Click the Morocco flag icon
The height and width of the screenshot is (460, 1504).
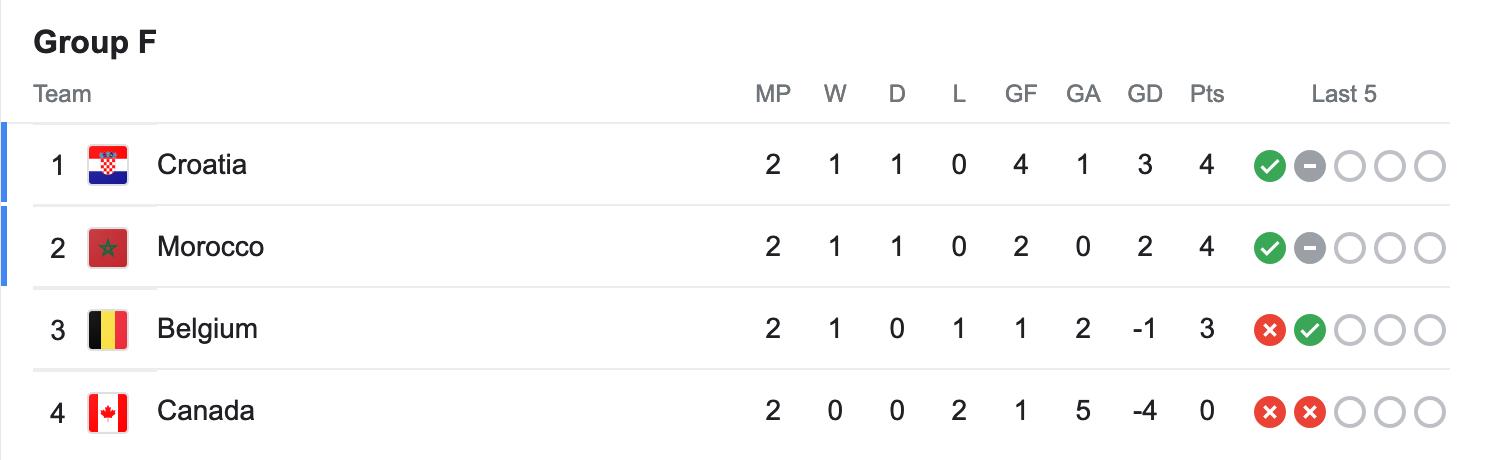(108, 247)
